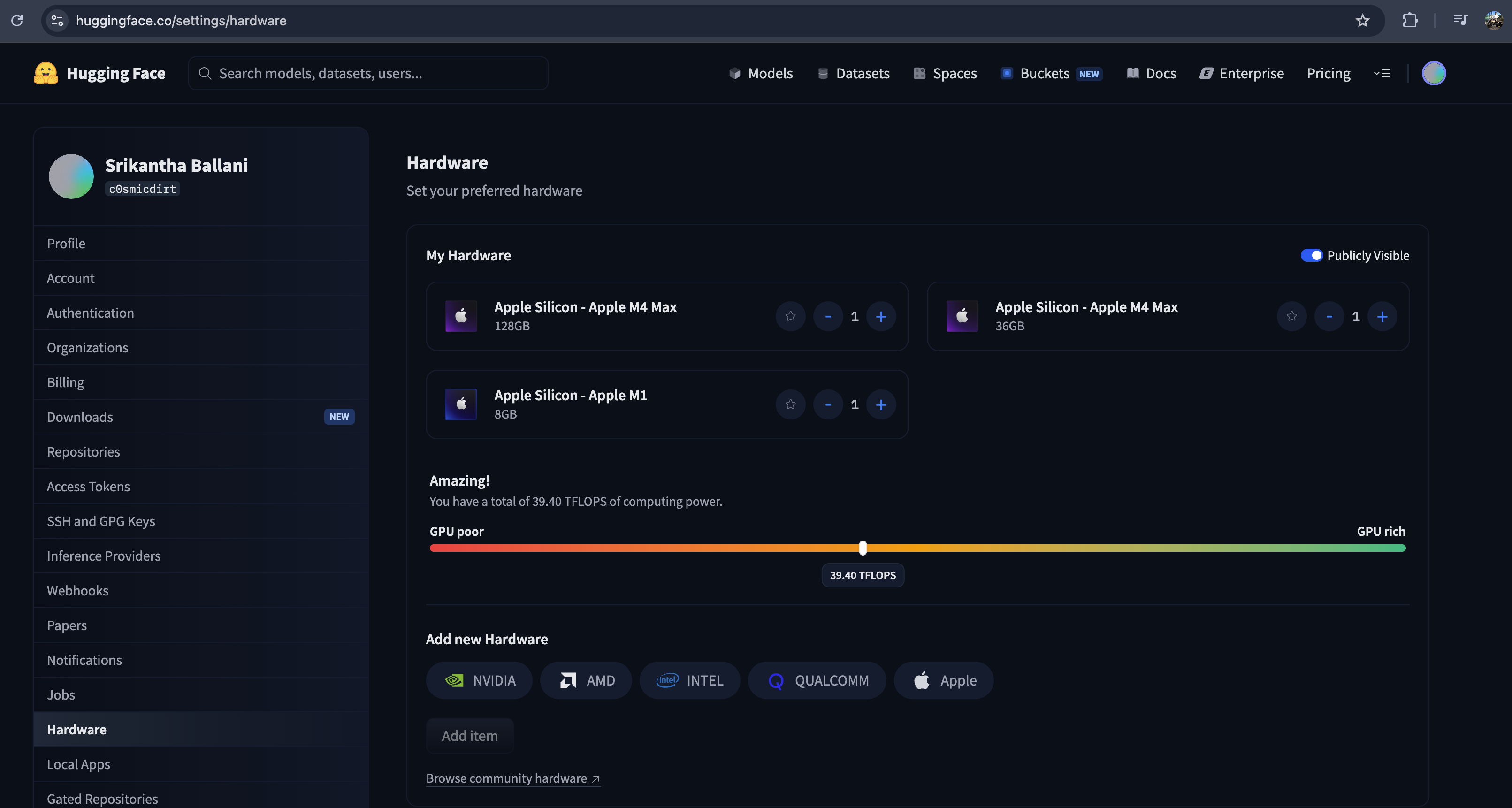
Task: Open Browse community hardware link
Action: 513,778
